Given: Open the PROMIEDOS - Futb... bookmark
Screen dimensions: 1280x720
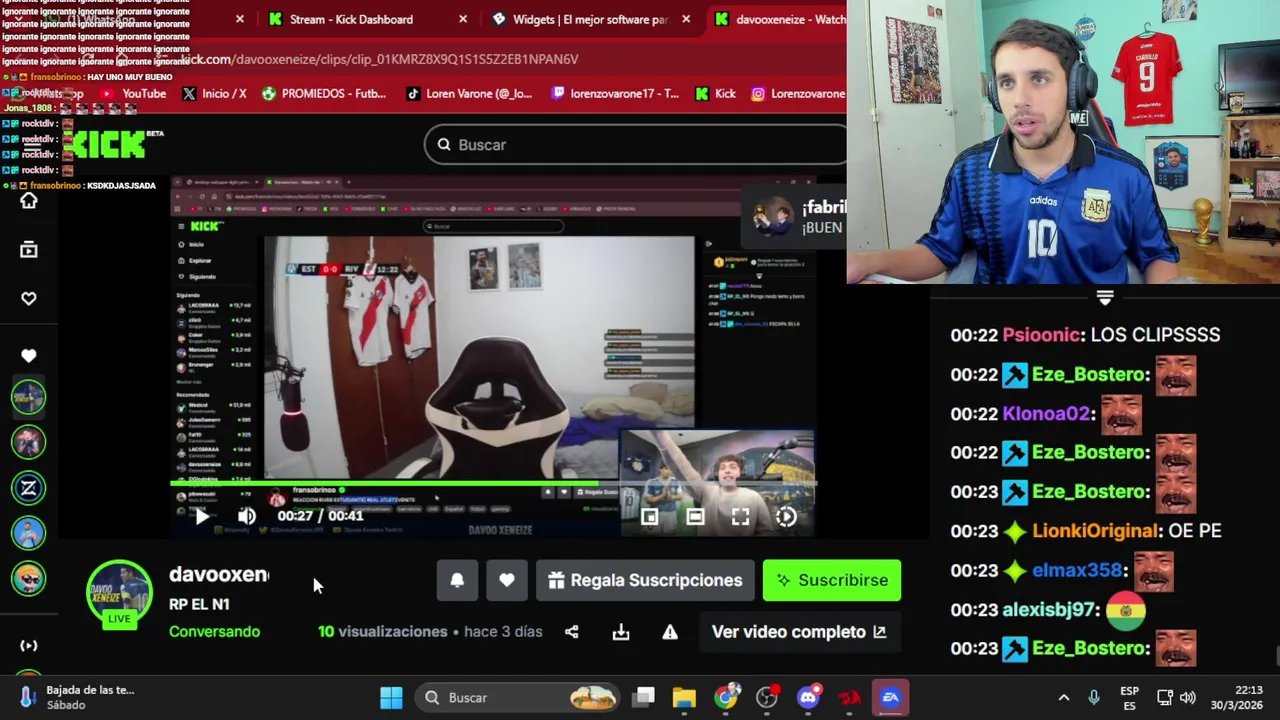Looking at the screenshot, I should pos(323,94).
